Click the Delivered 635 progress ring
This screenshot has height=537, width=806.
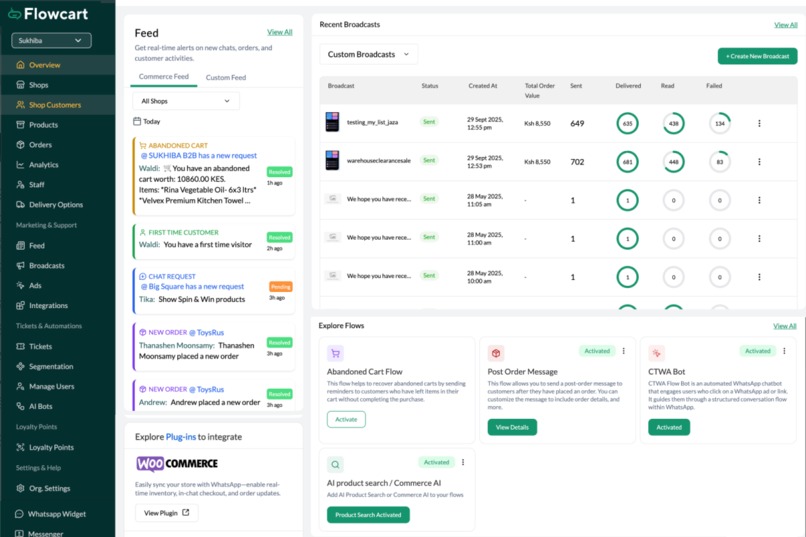(x=627, y=123)
